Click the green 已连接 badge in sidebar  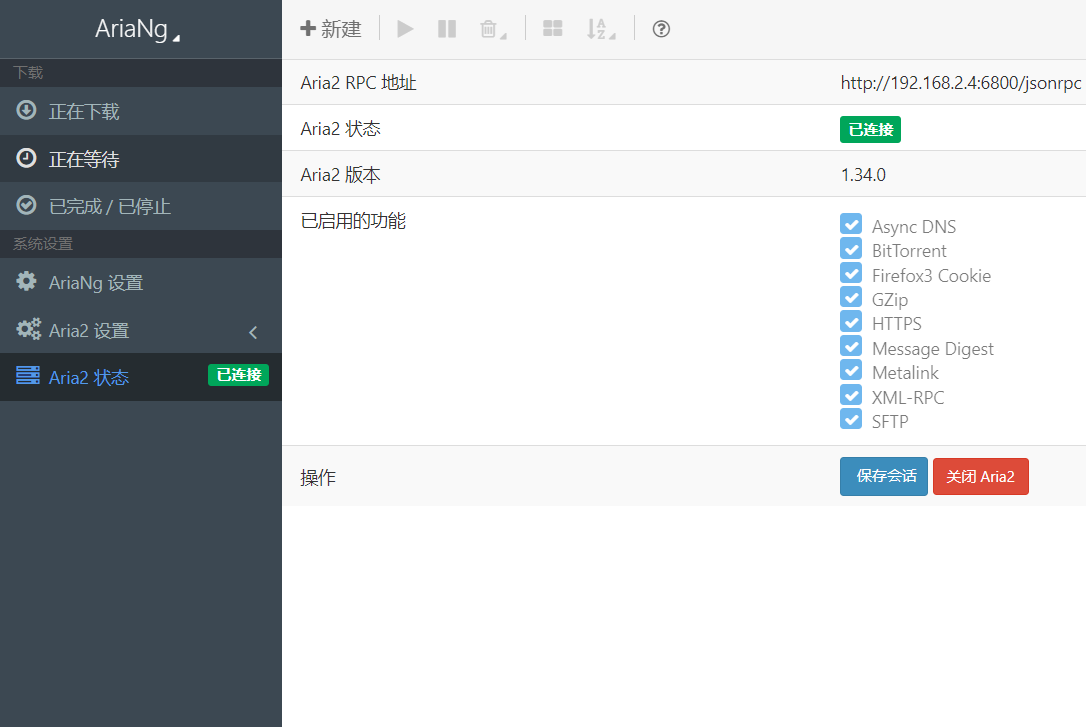(238, 375)
